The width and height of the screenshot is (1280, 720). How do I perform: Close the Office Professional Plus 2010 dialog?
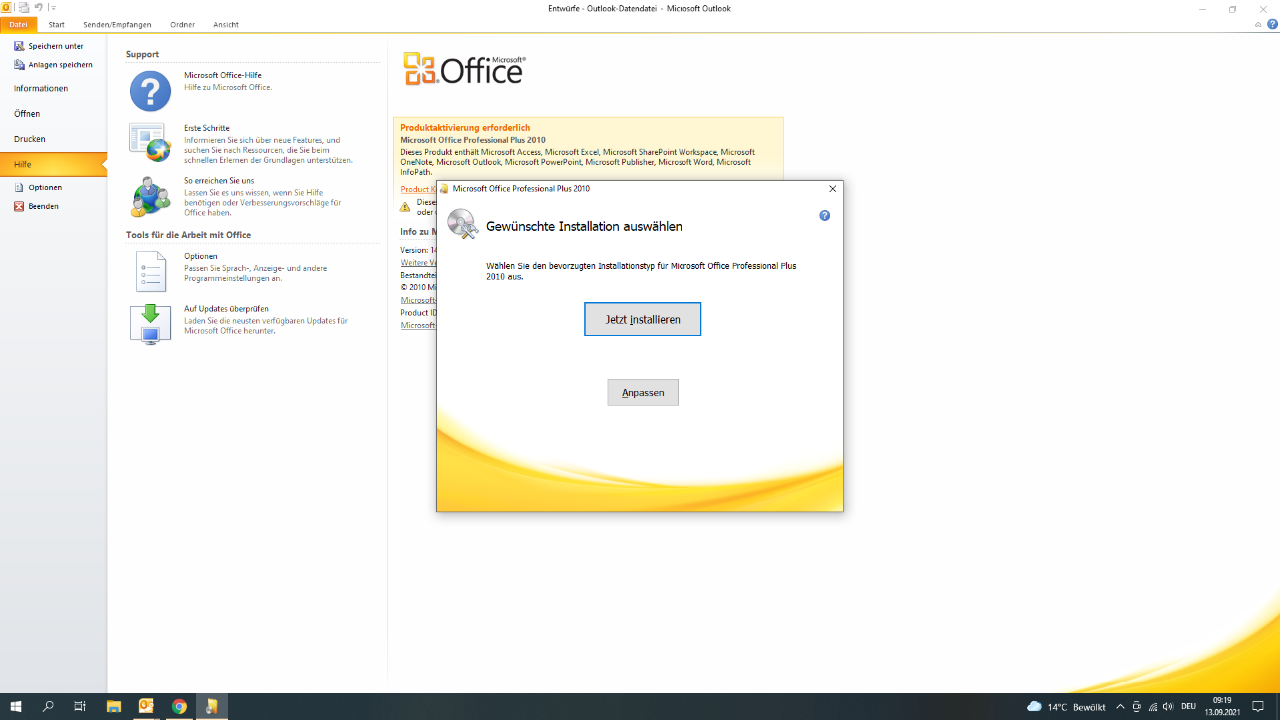tap(832, 188)
